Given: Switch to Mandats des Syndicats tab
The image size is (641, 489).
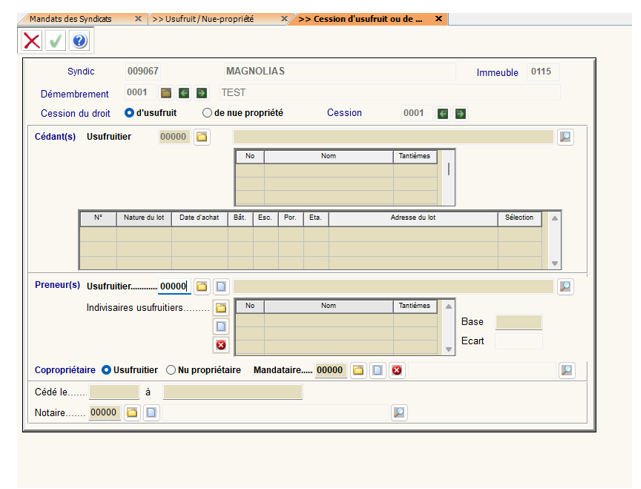Looking at the screenshot, I should 70,19.
